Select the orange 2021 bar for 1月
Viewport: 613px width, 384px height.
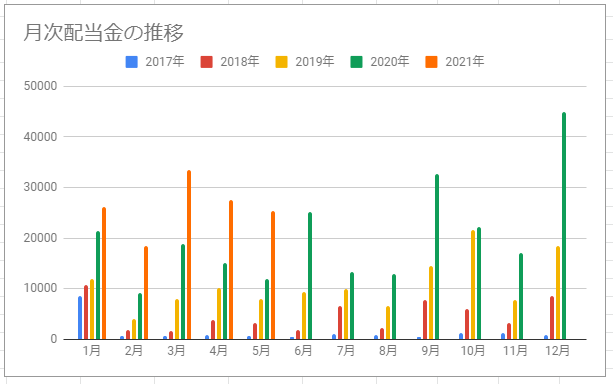pyautogui.click(x=104, y=273)
